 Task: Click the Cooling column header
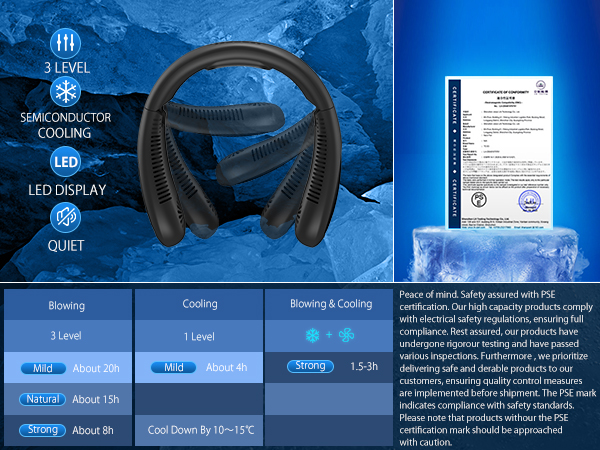pyautogui.click(x=199, y=305)
